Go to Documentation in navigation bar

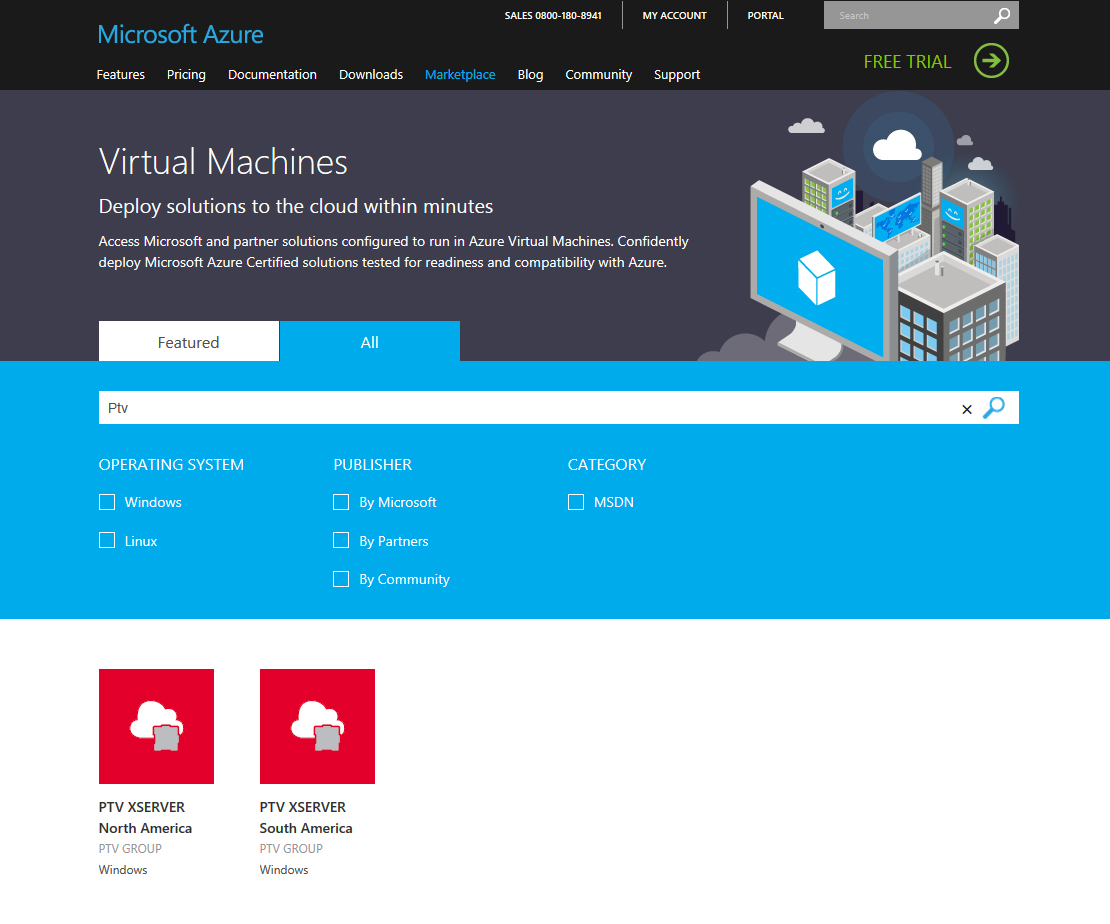click(x=272, y=75)
